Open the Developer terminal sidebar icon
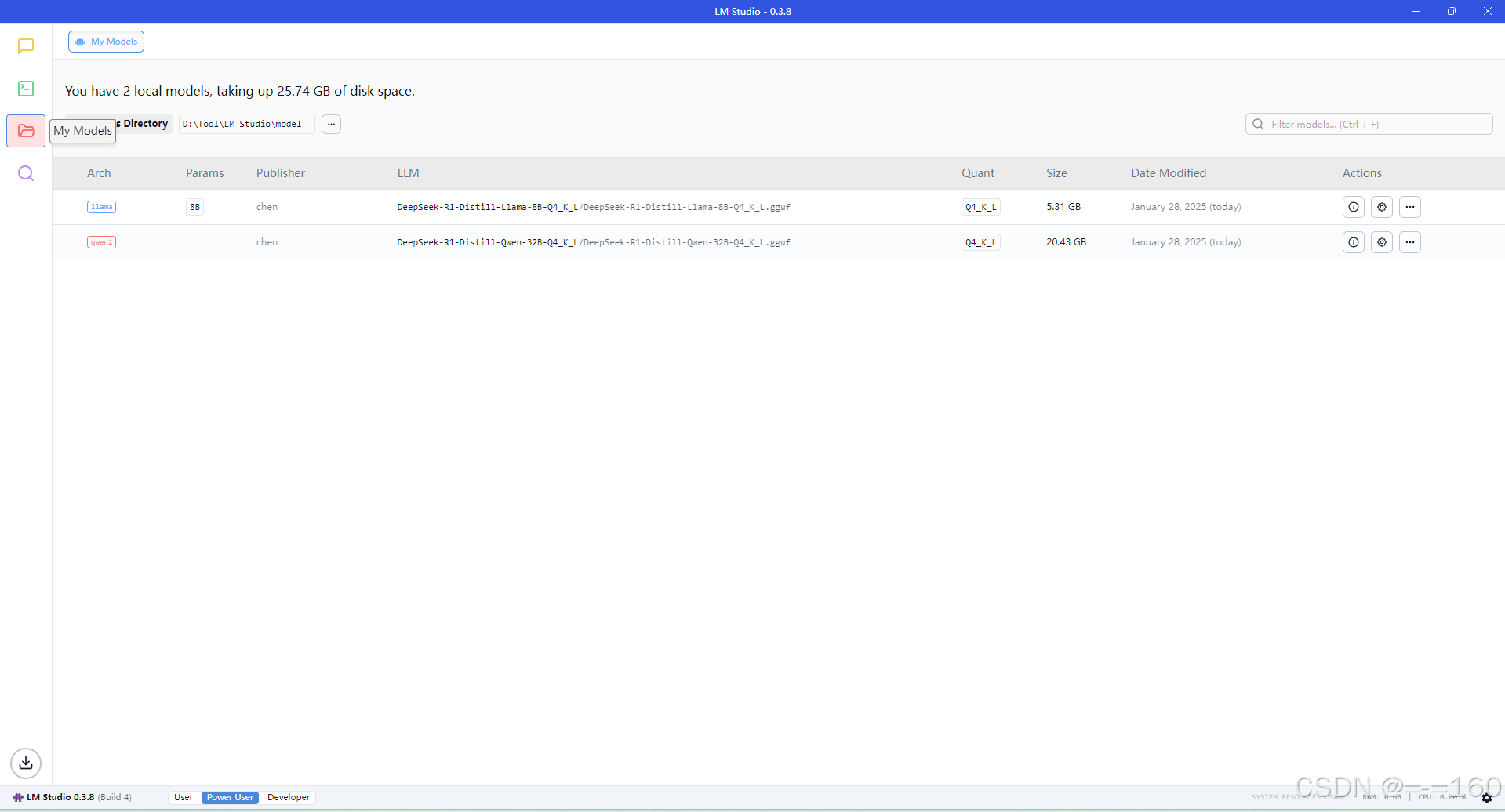Viewport: 1505px width, 812px height. [x=26, y=89]
